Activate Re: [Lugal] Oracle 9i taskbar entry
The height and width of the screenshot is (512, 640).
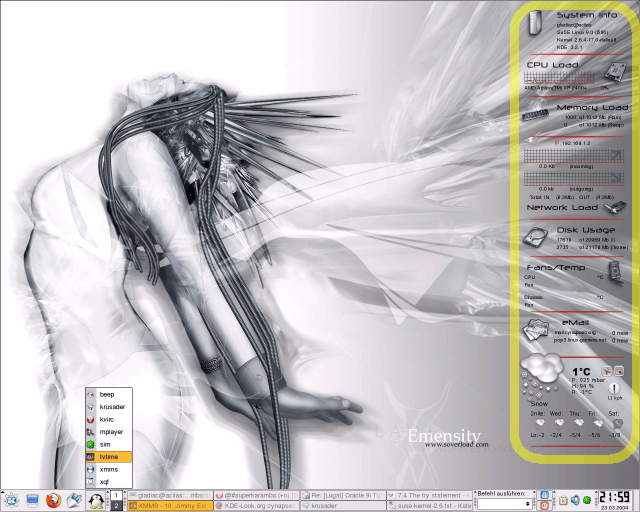343,495
